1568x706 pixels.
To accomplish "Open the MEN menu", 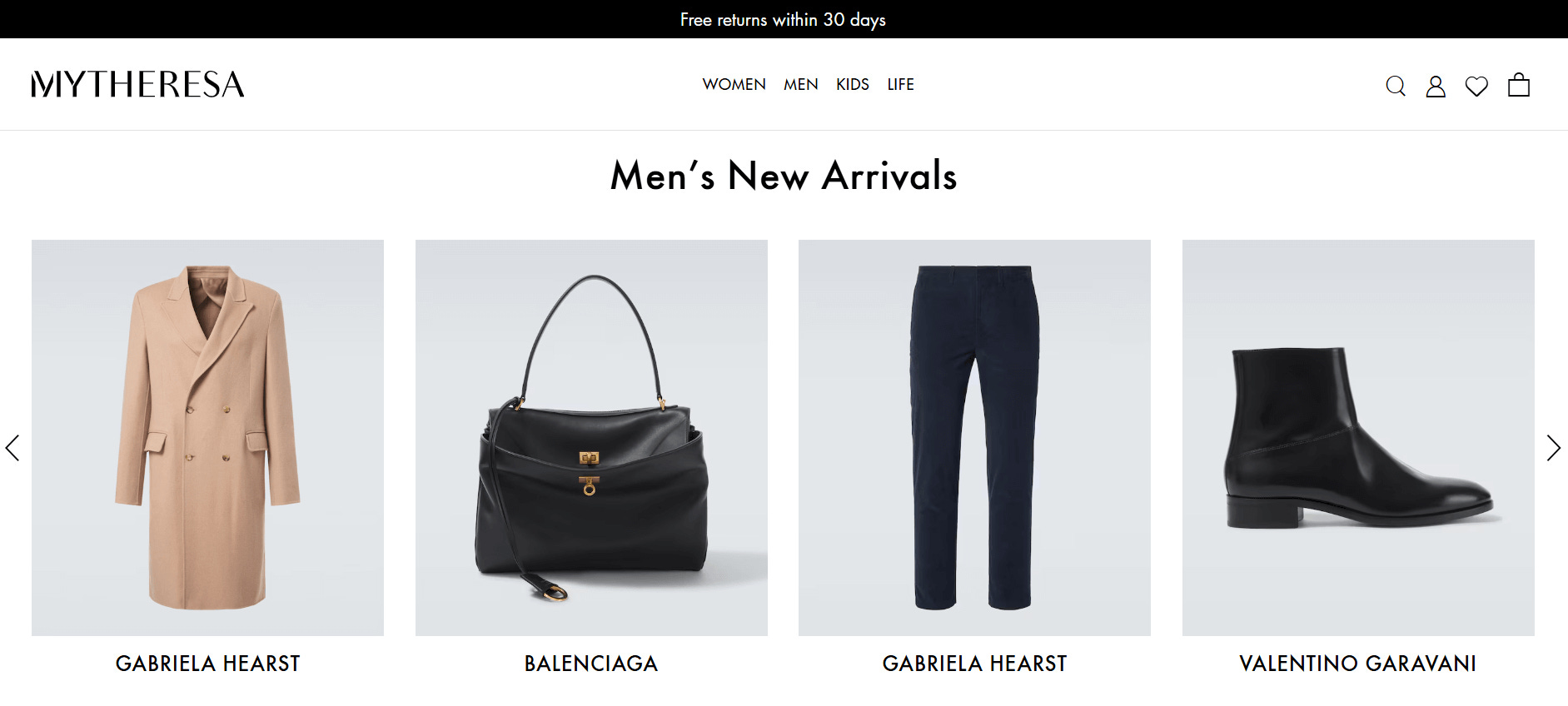I will (800, 84).
